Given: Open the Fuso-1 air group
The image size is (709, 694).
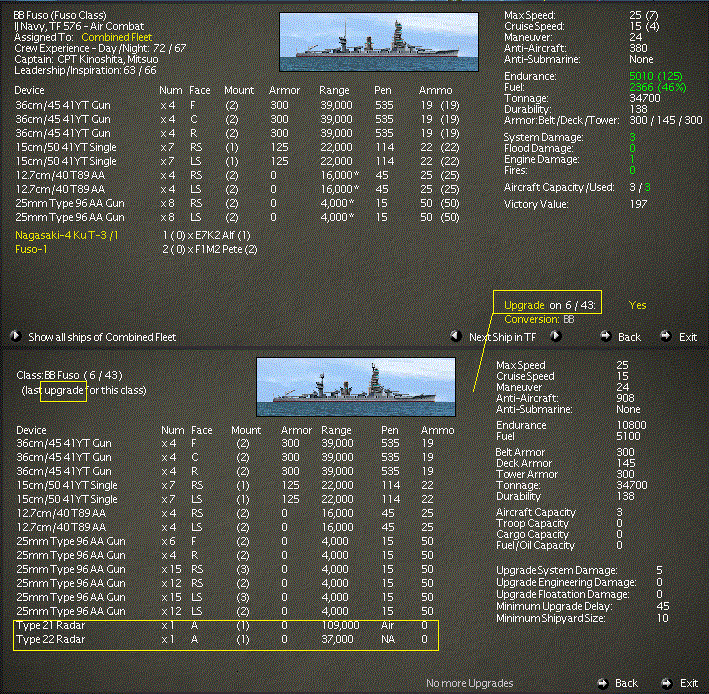Looking at the screenshot, I should click(x=31, y=249).
